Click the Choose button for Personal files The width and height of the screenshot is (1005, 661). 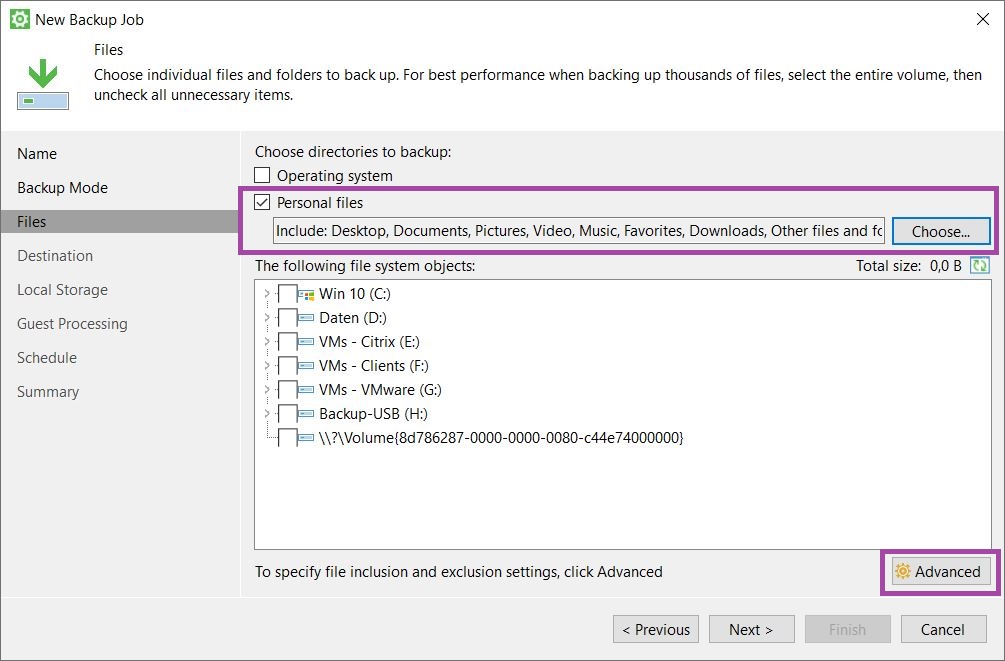tap(940, 230)
